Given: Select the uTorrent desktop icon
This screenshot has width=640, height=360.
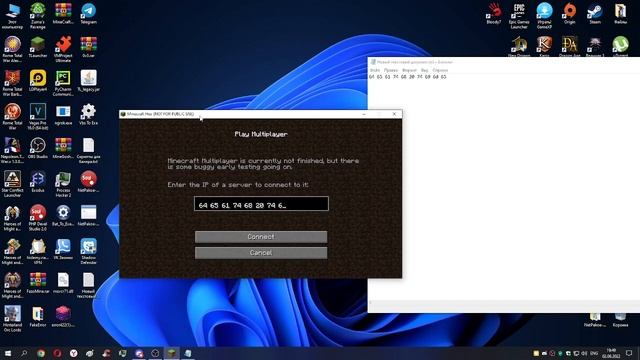Looking at the screenshot, I should pos(620,46).
